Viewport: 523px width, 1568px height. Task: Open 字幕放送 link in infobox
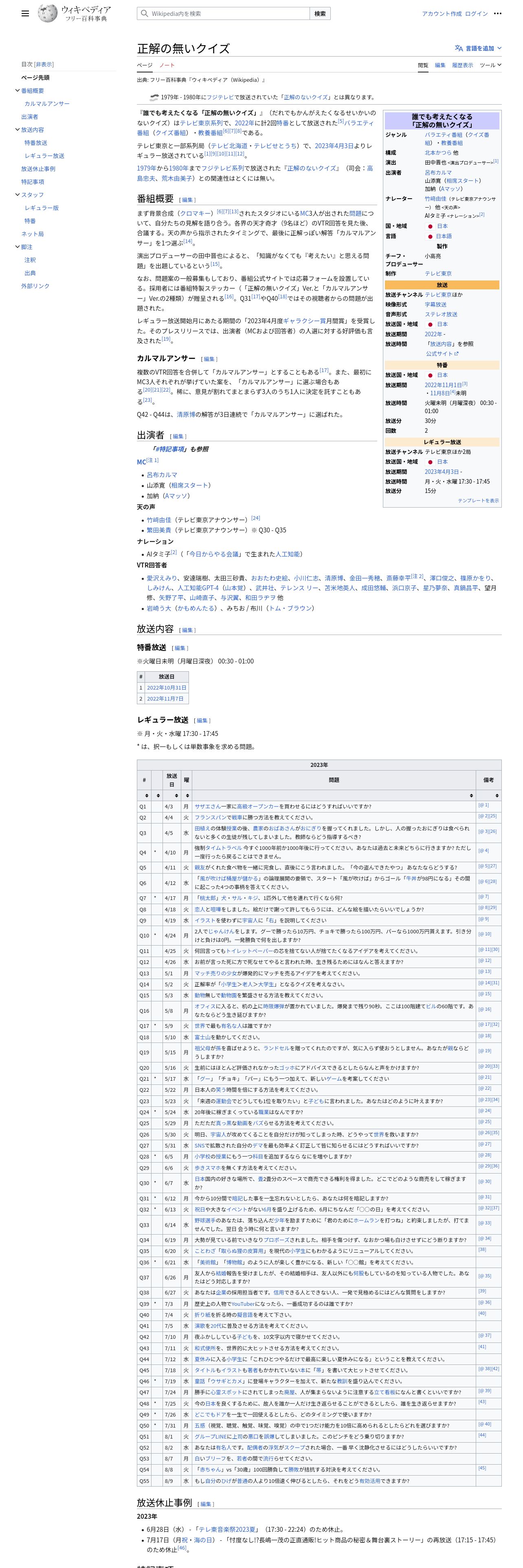click(435, 304)
